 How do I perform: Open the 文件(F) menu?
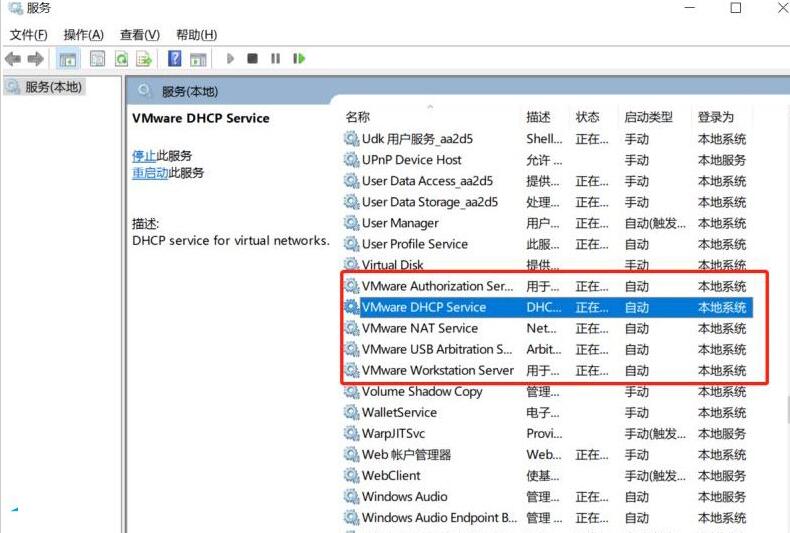click(29, 35)
